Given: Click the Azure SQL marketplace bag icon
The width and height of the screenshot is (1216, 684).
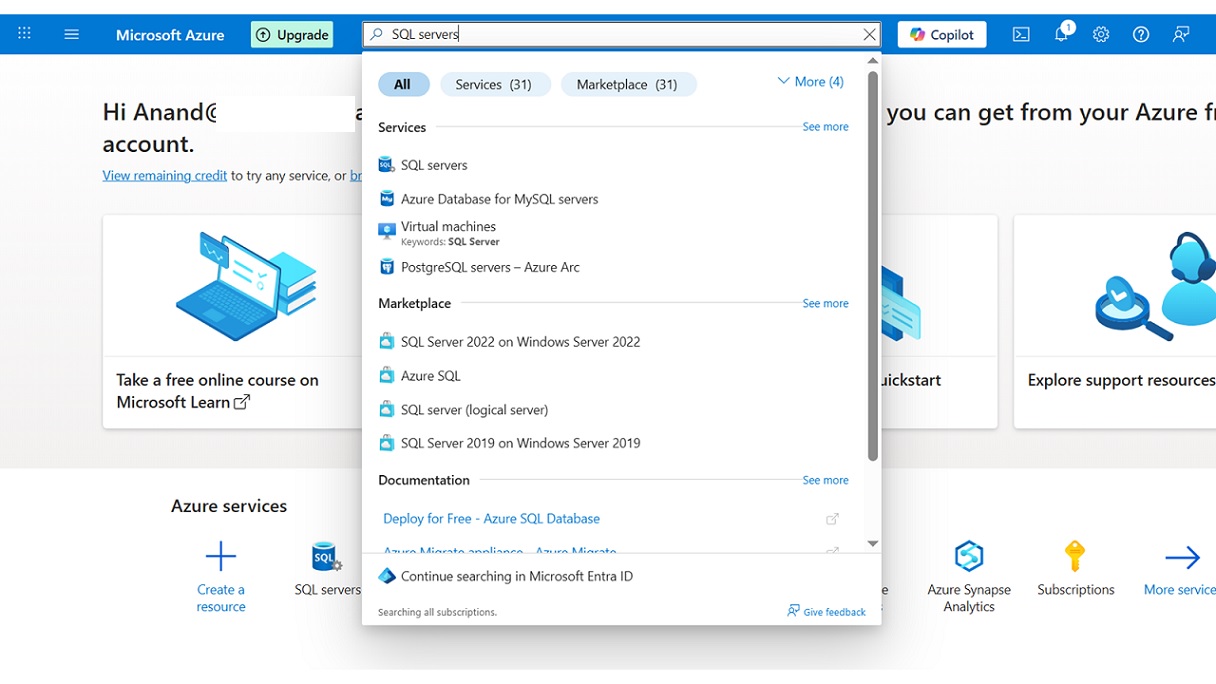Looking at the screenshot, I should click(x=386, y=376).
